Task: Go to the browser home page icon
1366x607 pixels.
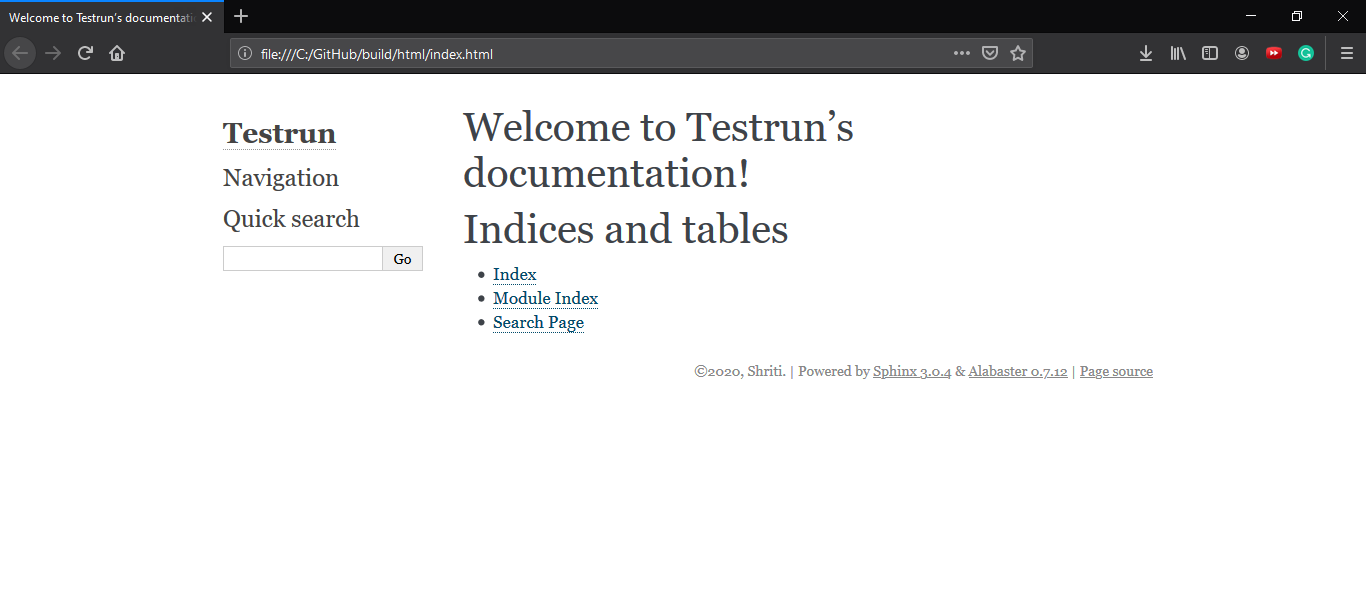Action: pyautogui.click(x=117, y=54)
